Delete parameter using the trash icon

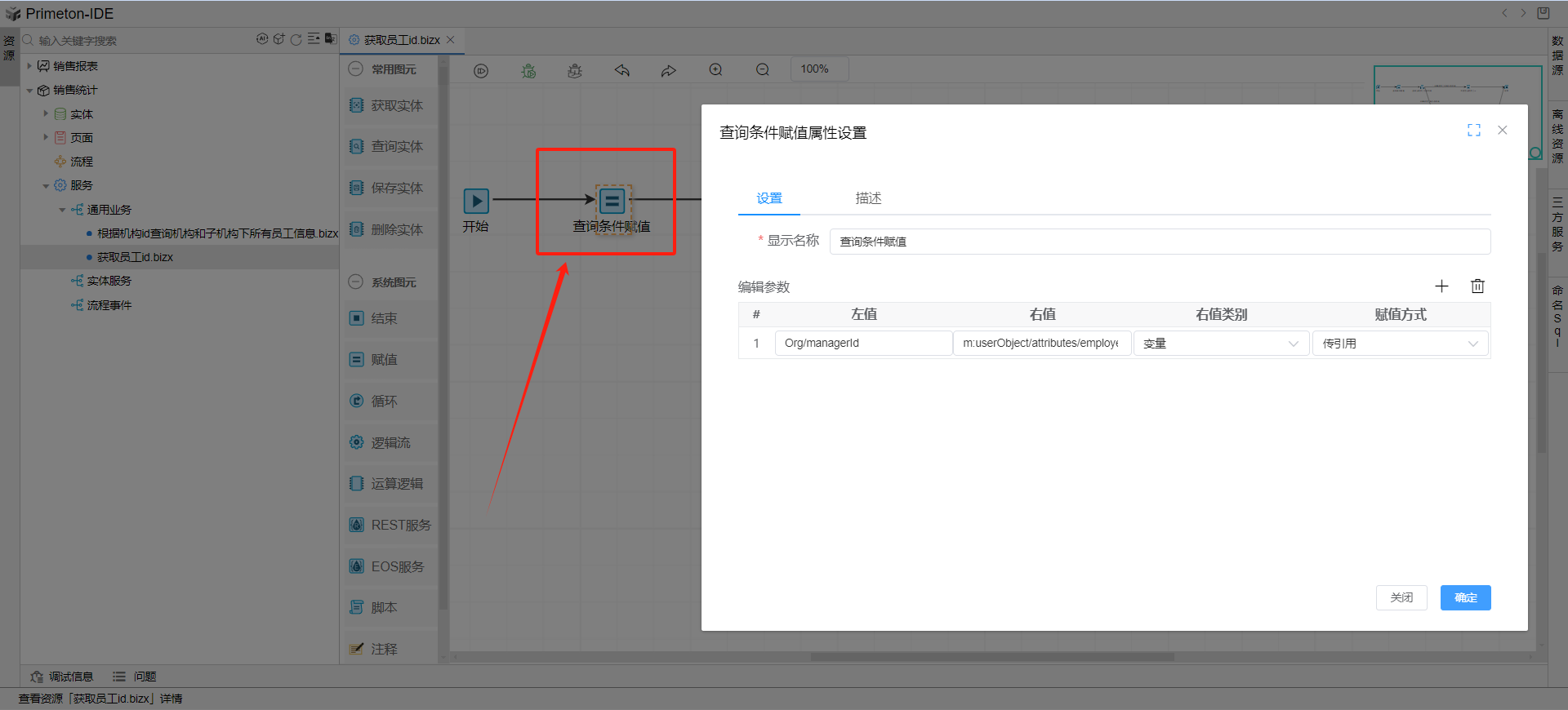[x=1477, y=286]
